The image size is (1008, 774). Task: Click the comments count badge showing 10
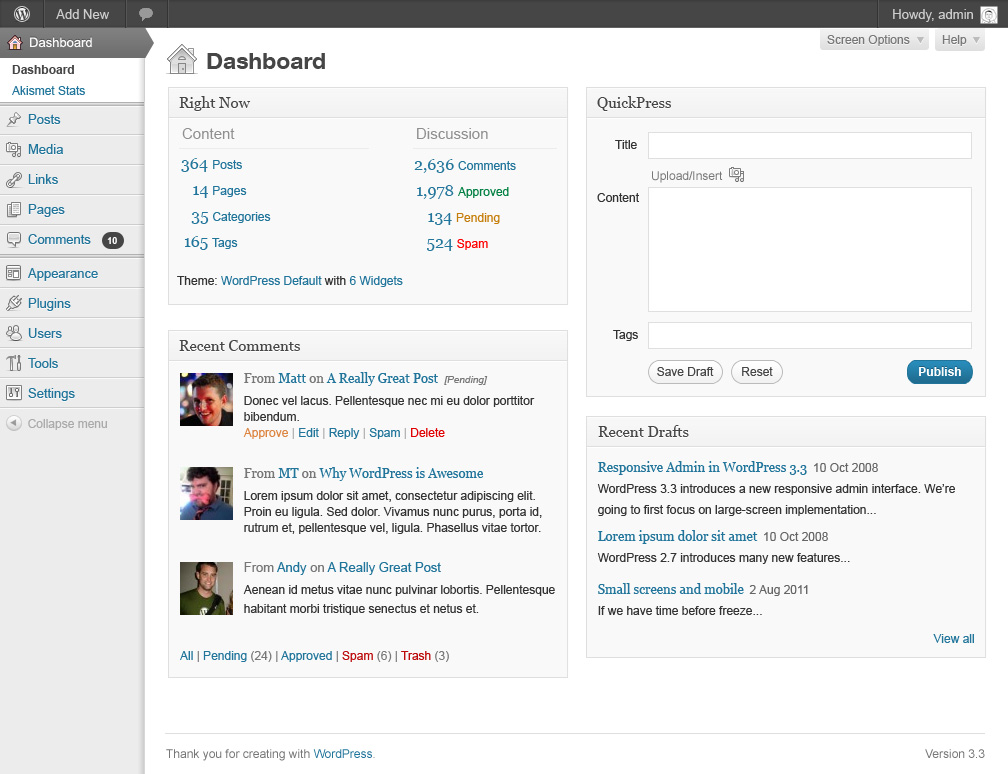112,240
